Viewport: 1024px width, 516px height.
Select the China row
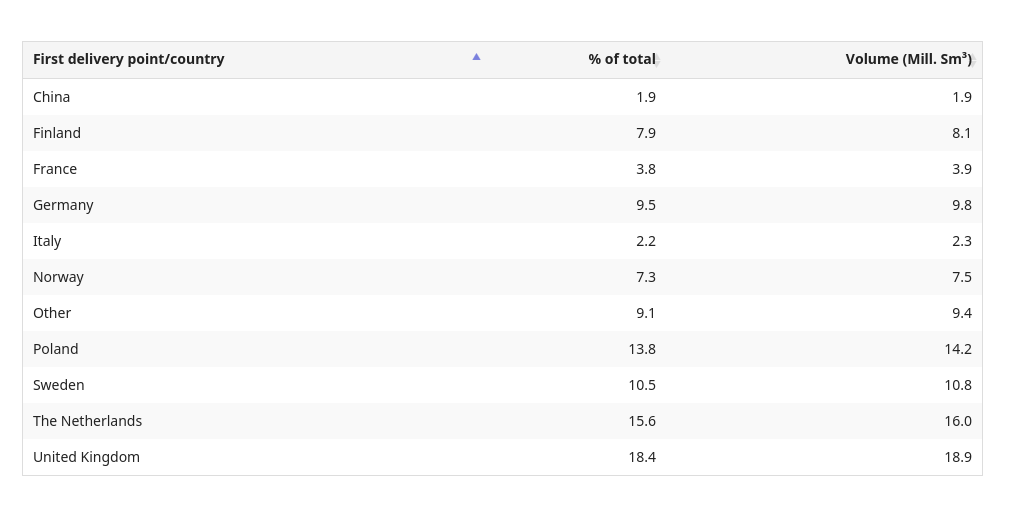pyautogui.click(x=502, y=97)
